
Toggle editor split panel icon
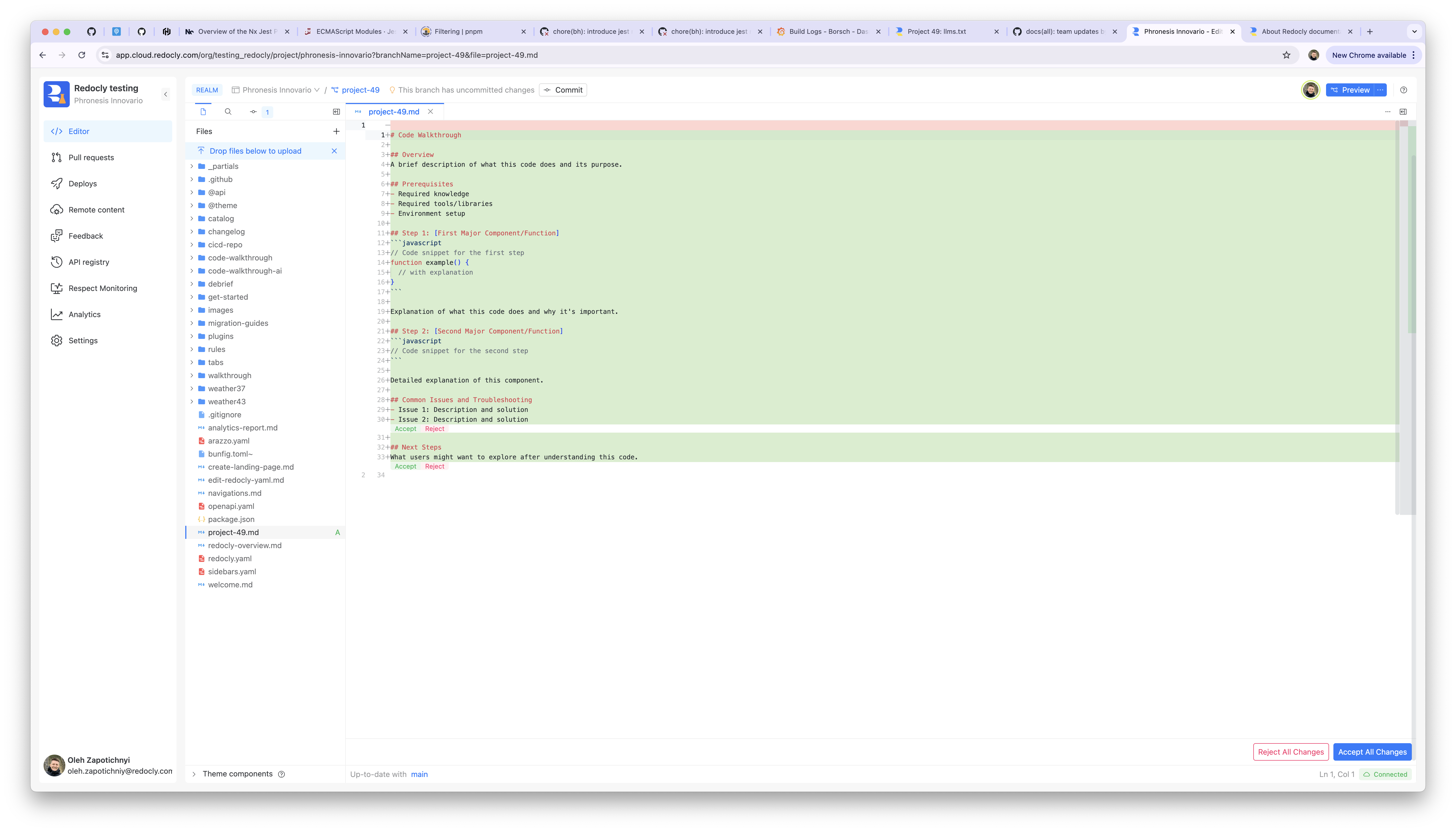click(x=1403, y=112)
